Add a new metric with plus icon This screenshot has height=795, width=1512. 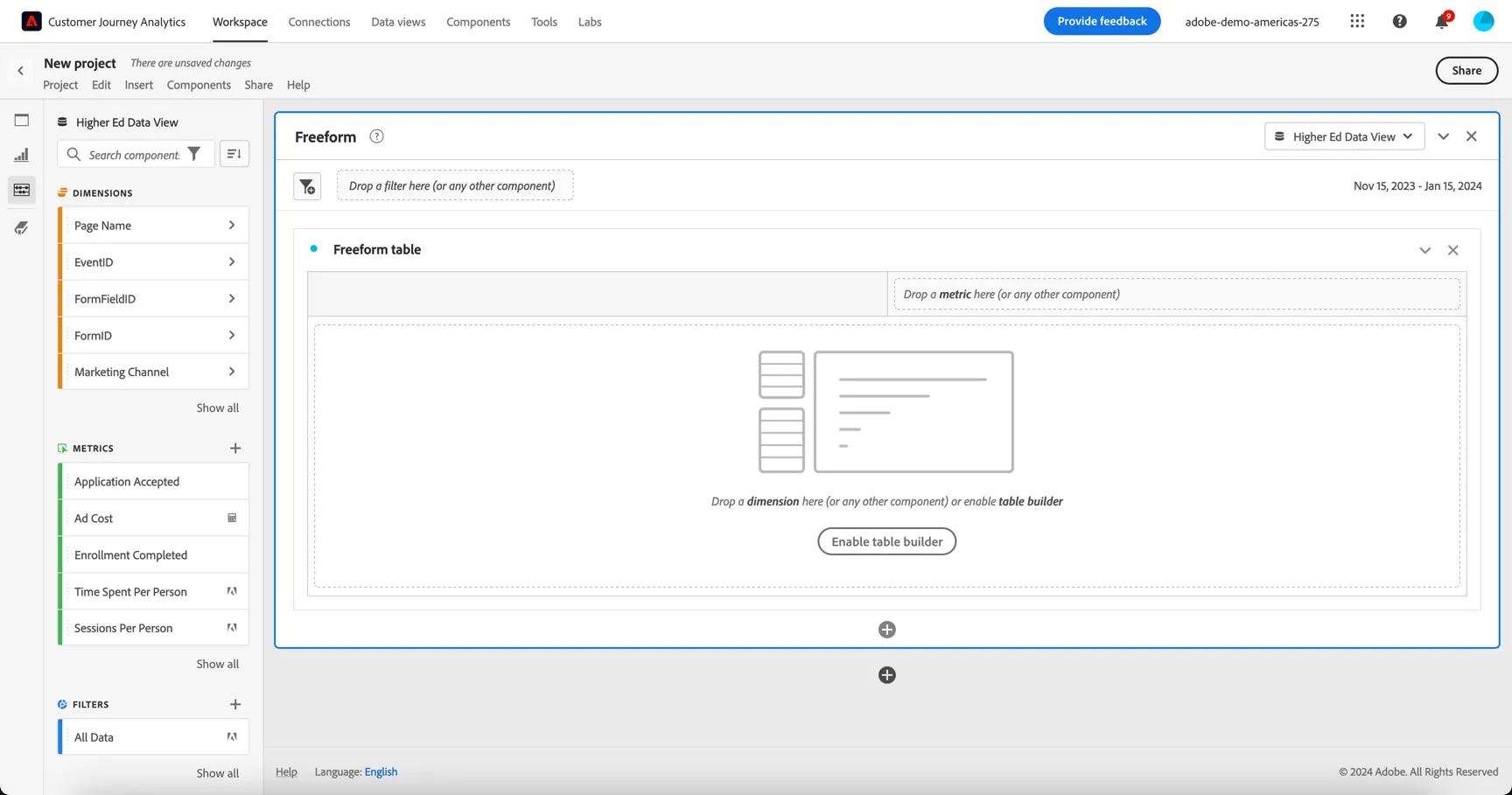[235, 449]
